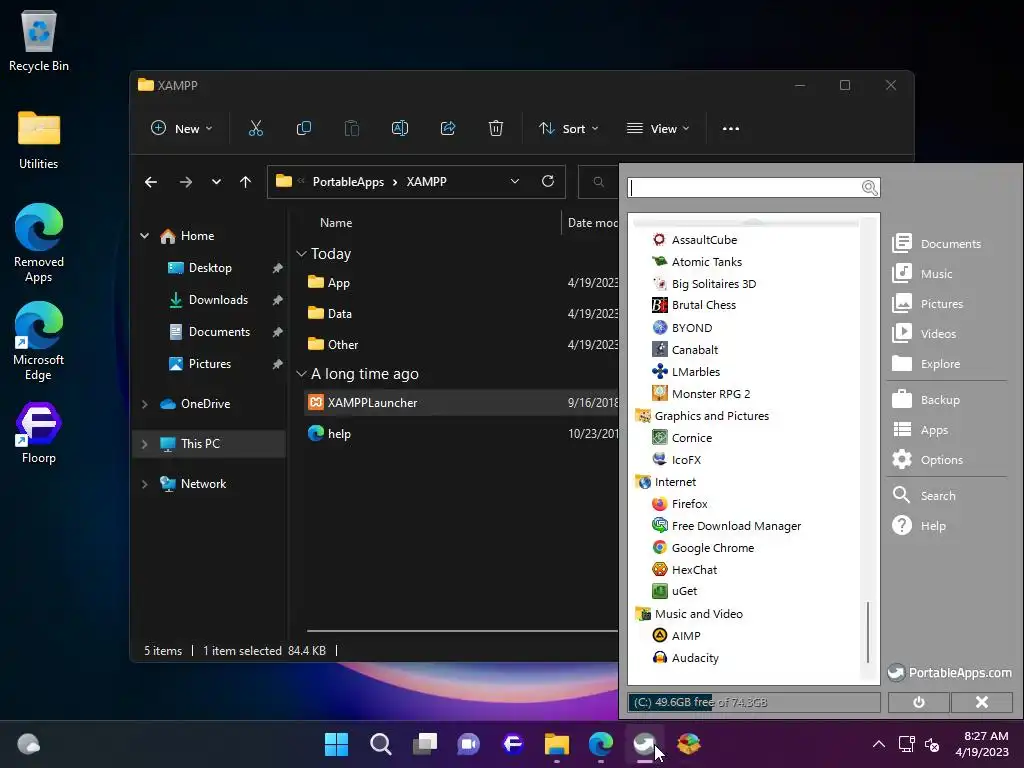
Task: Open IcoFX icon editor
Action: (677, 460)
